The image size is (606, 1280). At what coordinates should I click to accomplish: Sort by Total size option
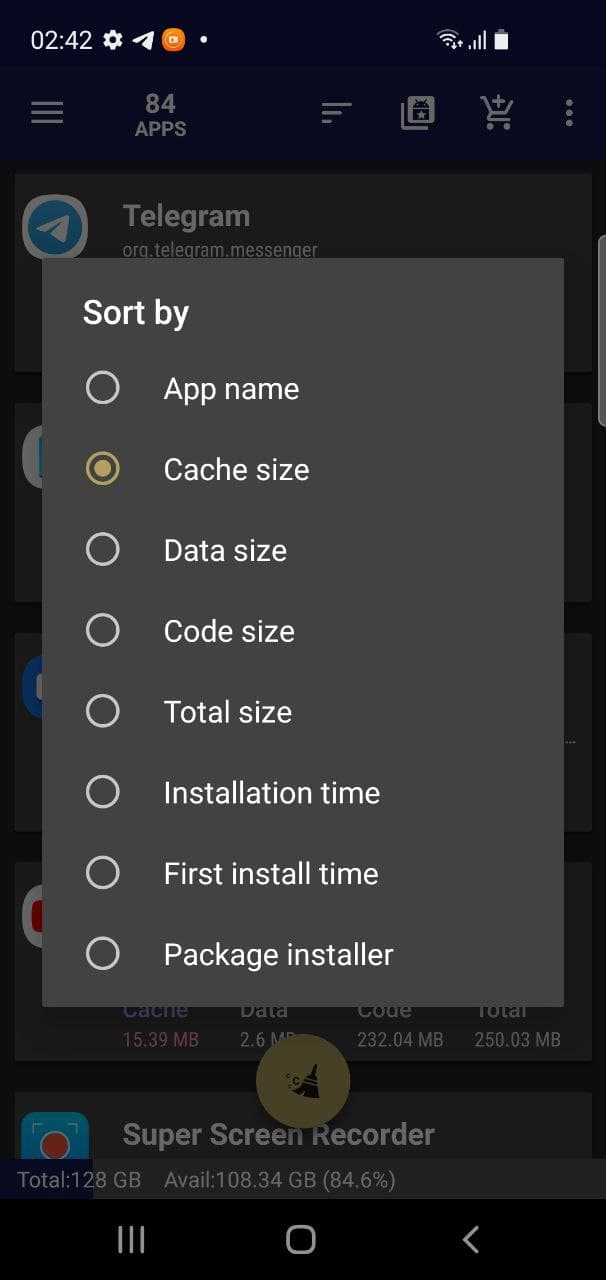pos(227,712)
